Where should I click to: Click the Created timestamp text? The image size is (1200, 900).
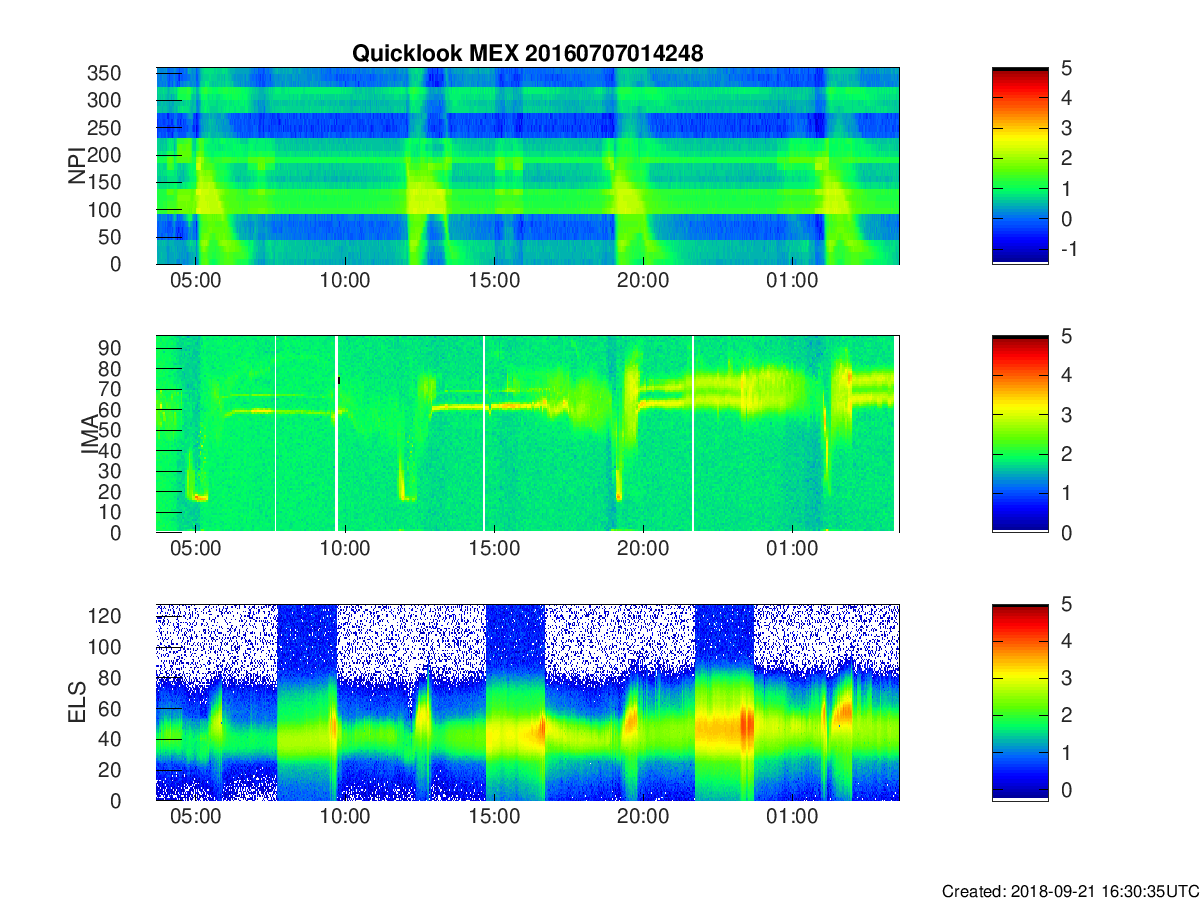(x=1069, y=890)
